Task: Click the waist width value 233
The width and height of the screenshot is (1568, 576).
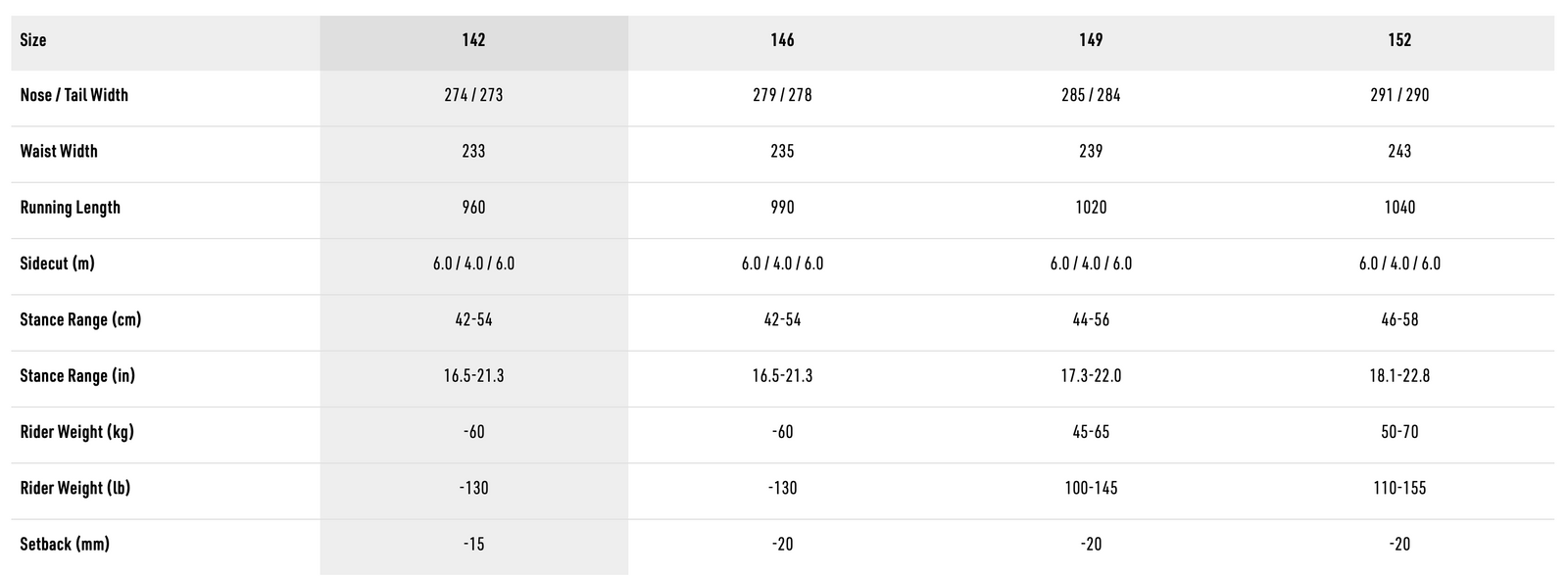Action: (473, 151)
